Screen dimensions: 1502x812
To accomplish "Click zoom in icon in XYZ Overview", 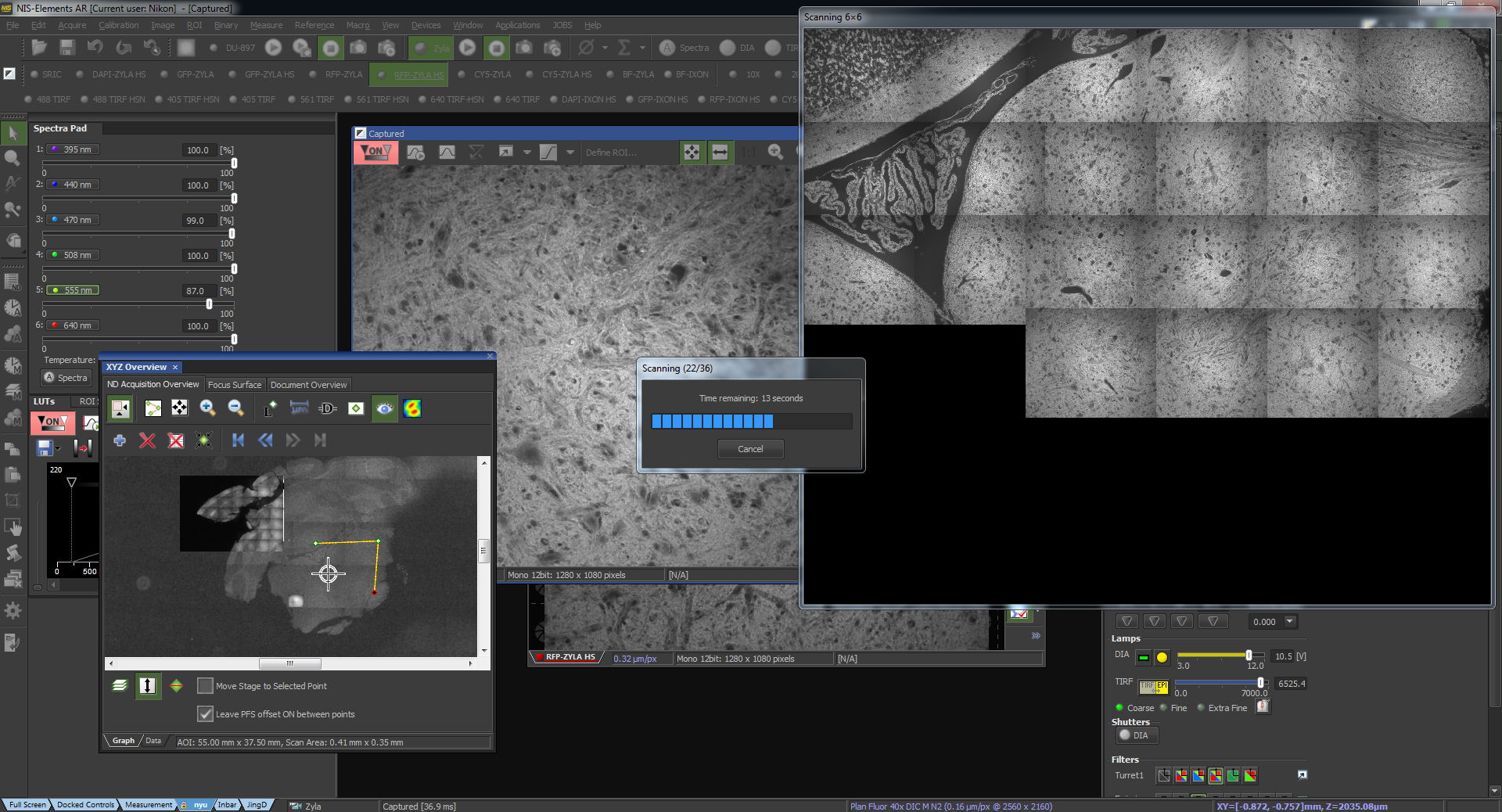I will (207, 408).
